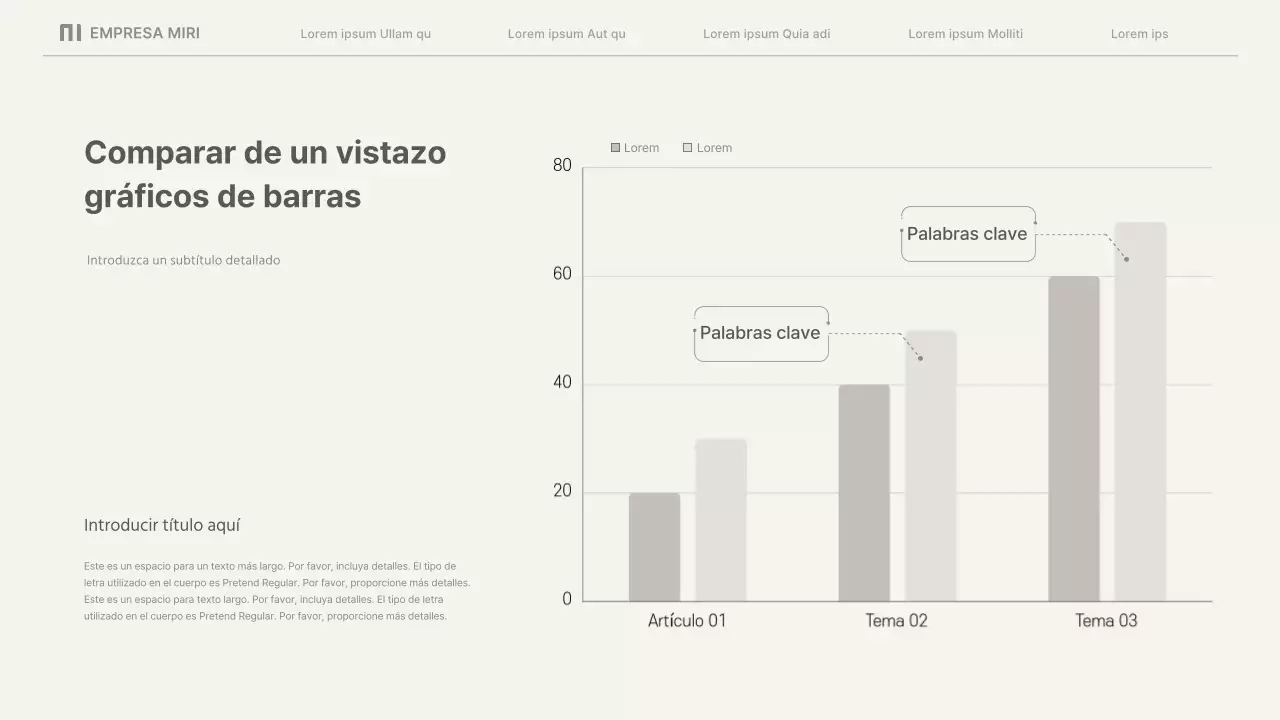Click the EMPRESA MIRI company name
Screen dimensions: 1280x720
[x=145, y=33]
